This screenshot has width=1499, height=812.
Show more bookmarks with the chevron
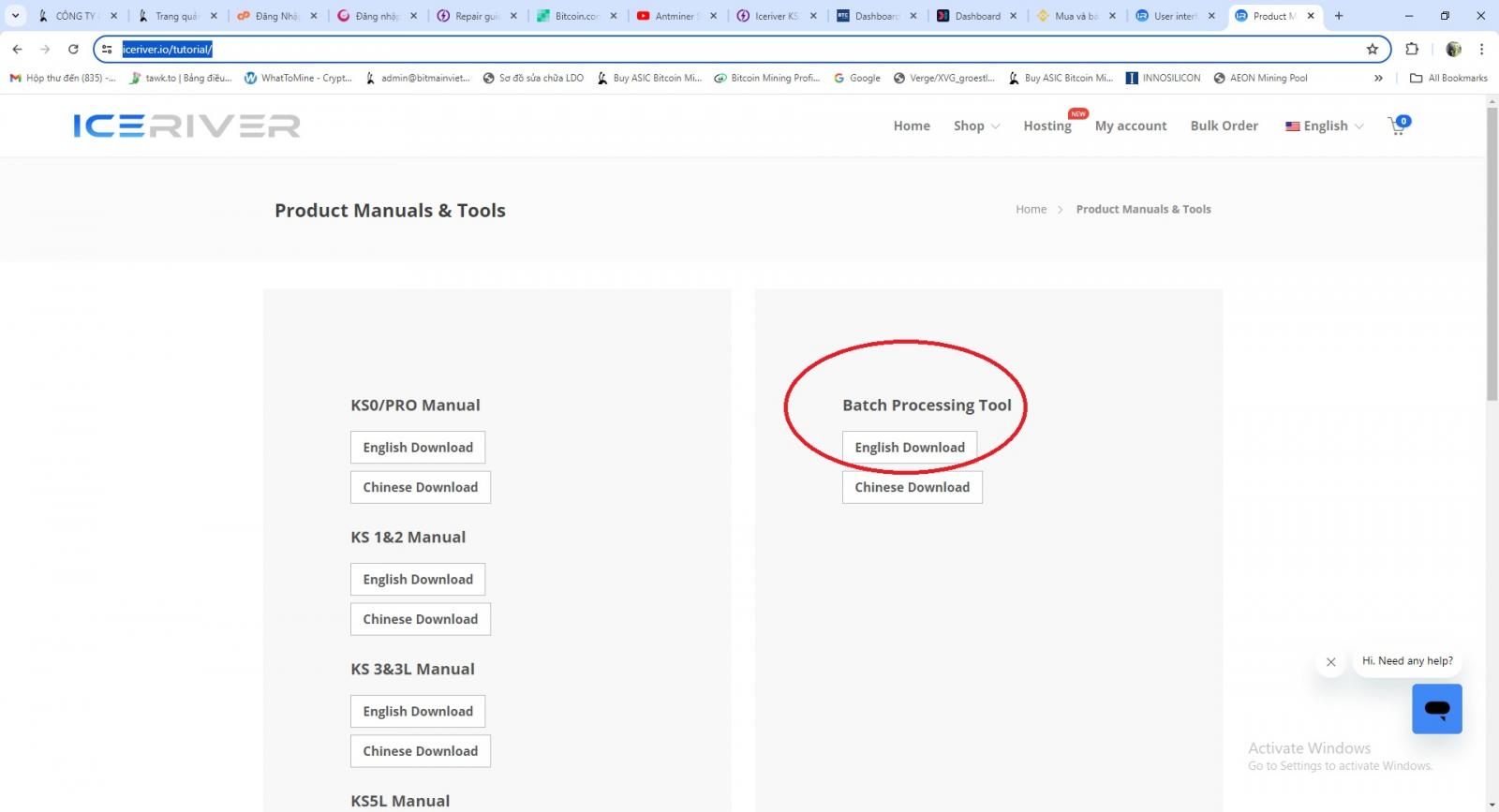1378,78
